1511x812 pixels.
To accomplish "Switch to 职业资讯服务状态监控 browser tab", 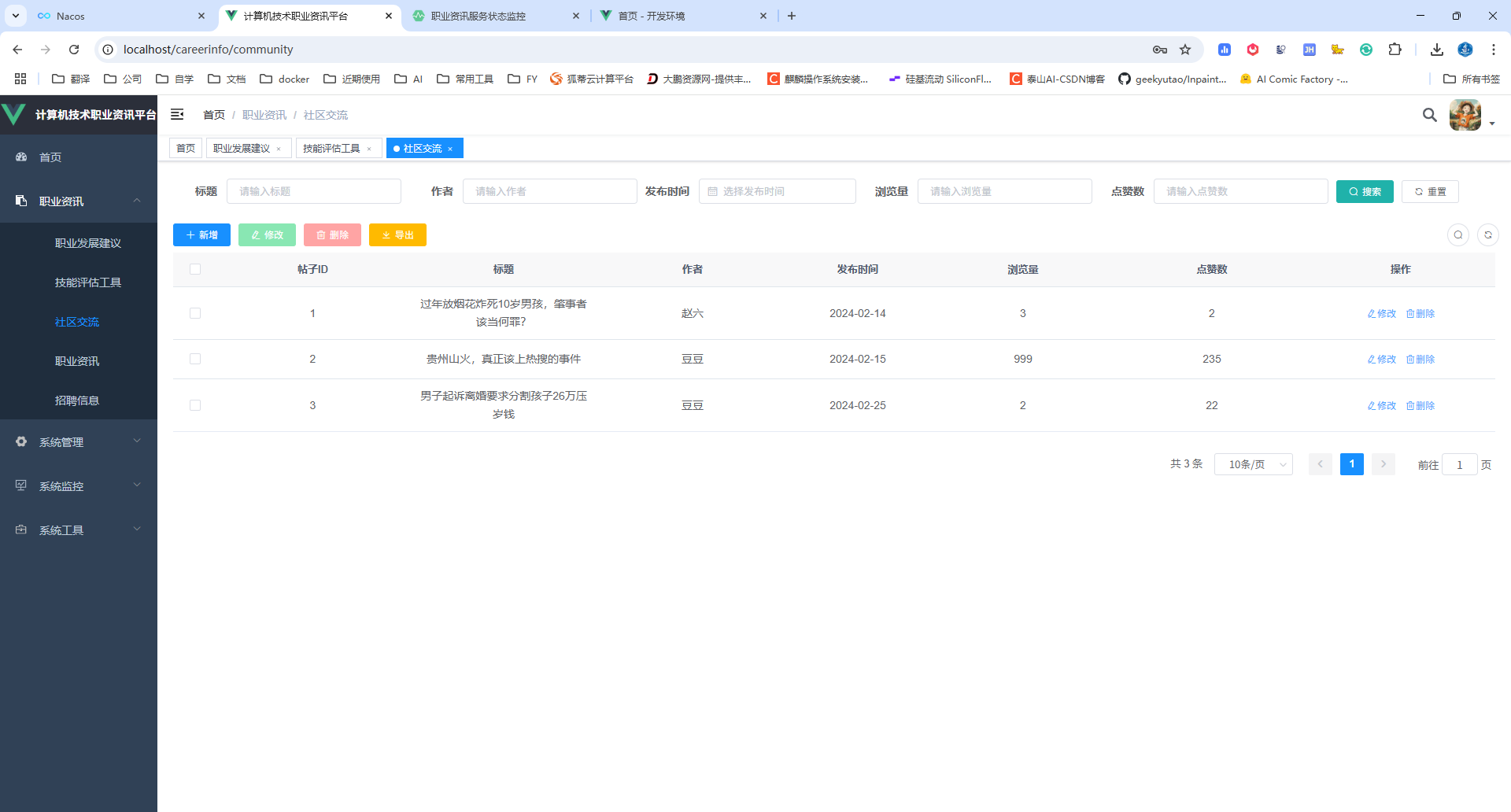I will tap(496, 16).
